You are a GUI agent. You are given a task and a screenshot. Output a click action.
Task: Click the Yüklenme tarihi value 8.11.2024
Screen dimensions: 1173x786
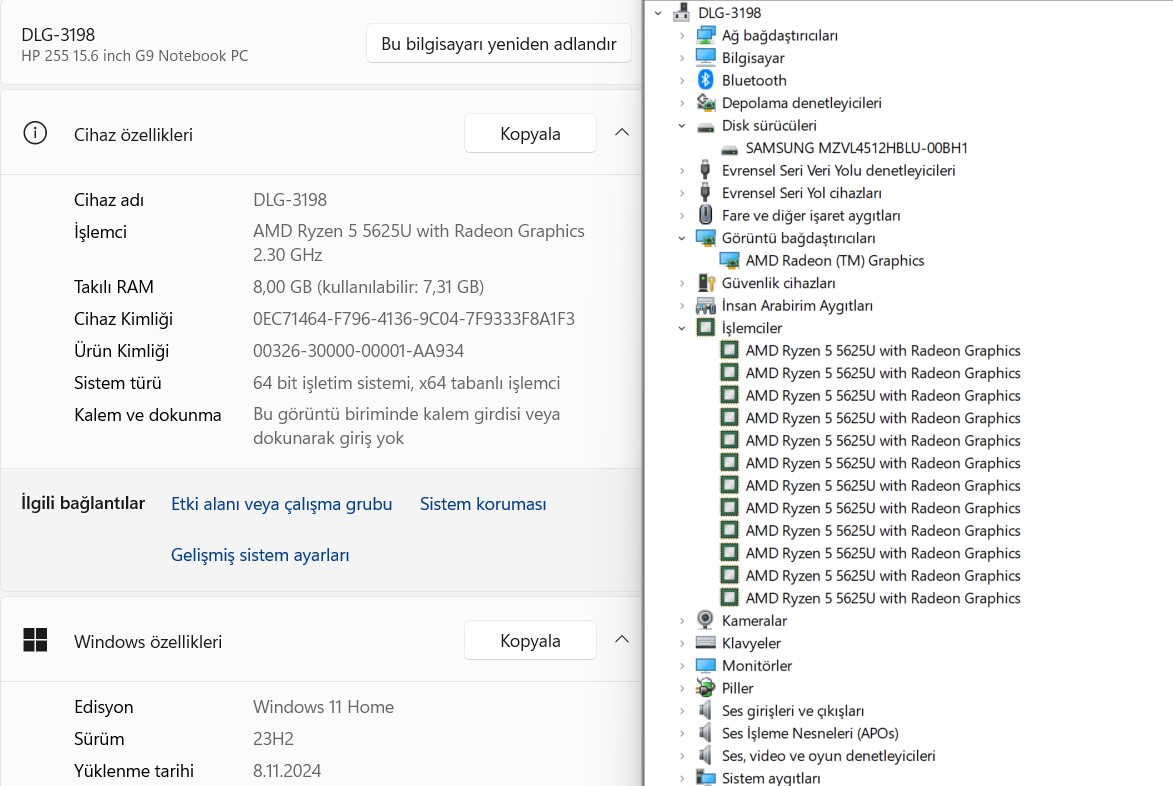(287, 771)
